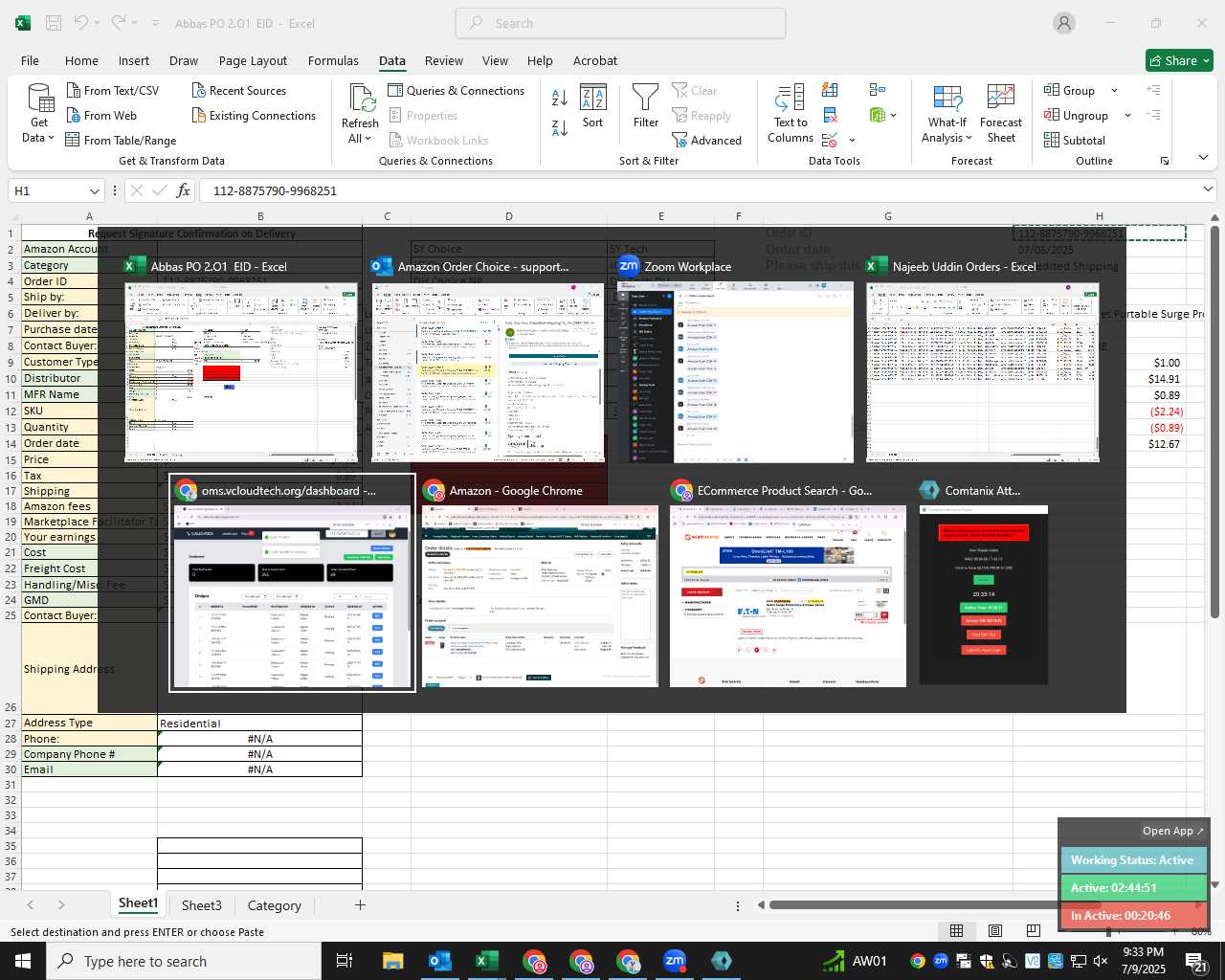The height and width of the screenshot is (980, 1225).
Task: Switch to the Home tab
Action: coord(81,60)
